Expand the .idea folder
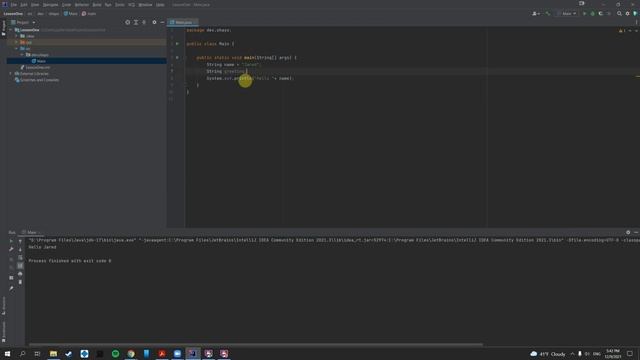The image size is (640, 360). coord(16,36)
